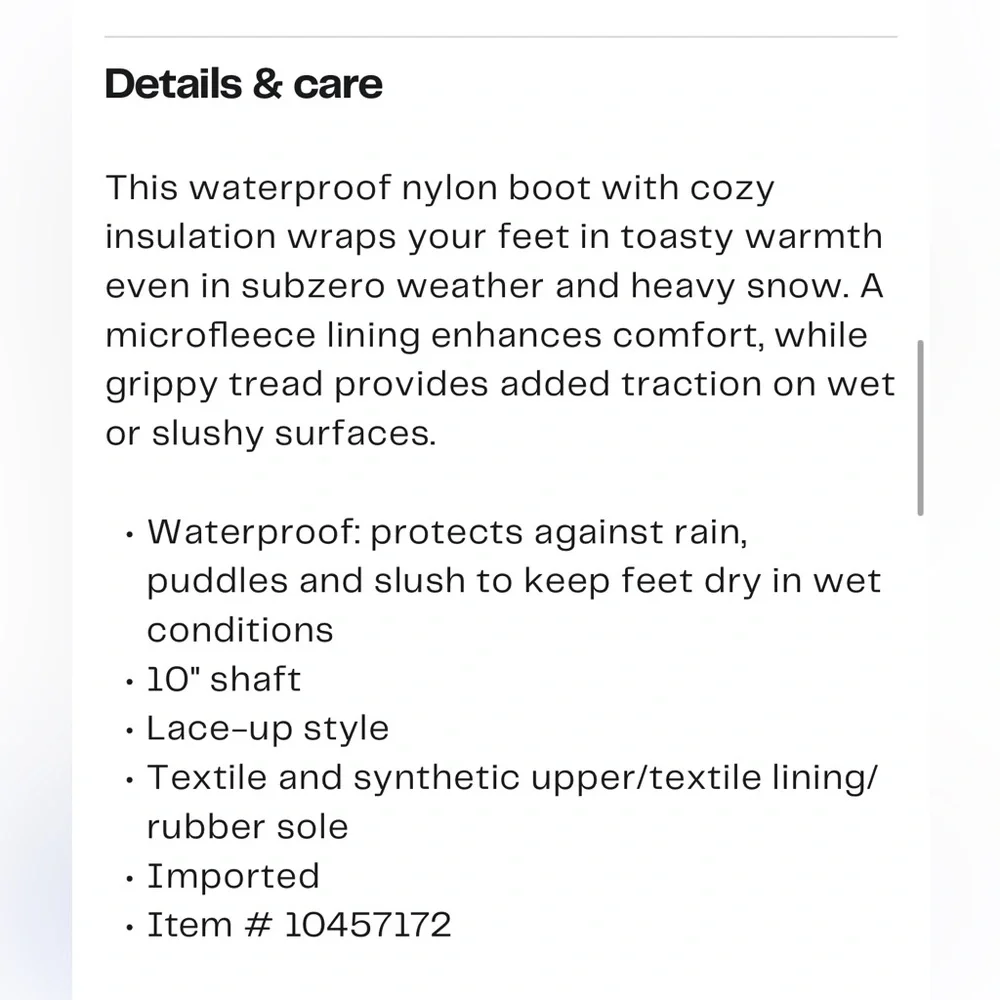
Task: Click the subzero weather phrase
Action: pyautogui.click(x=393, y=286)
